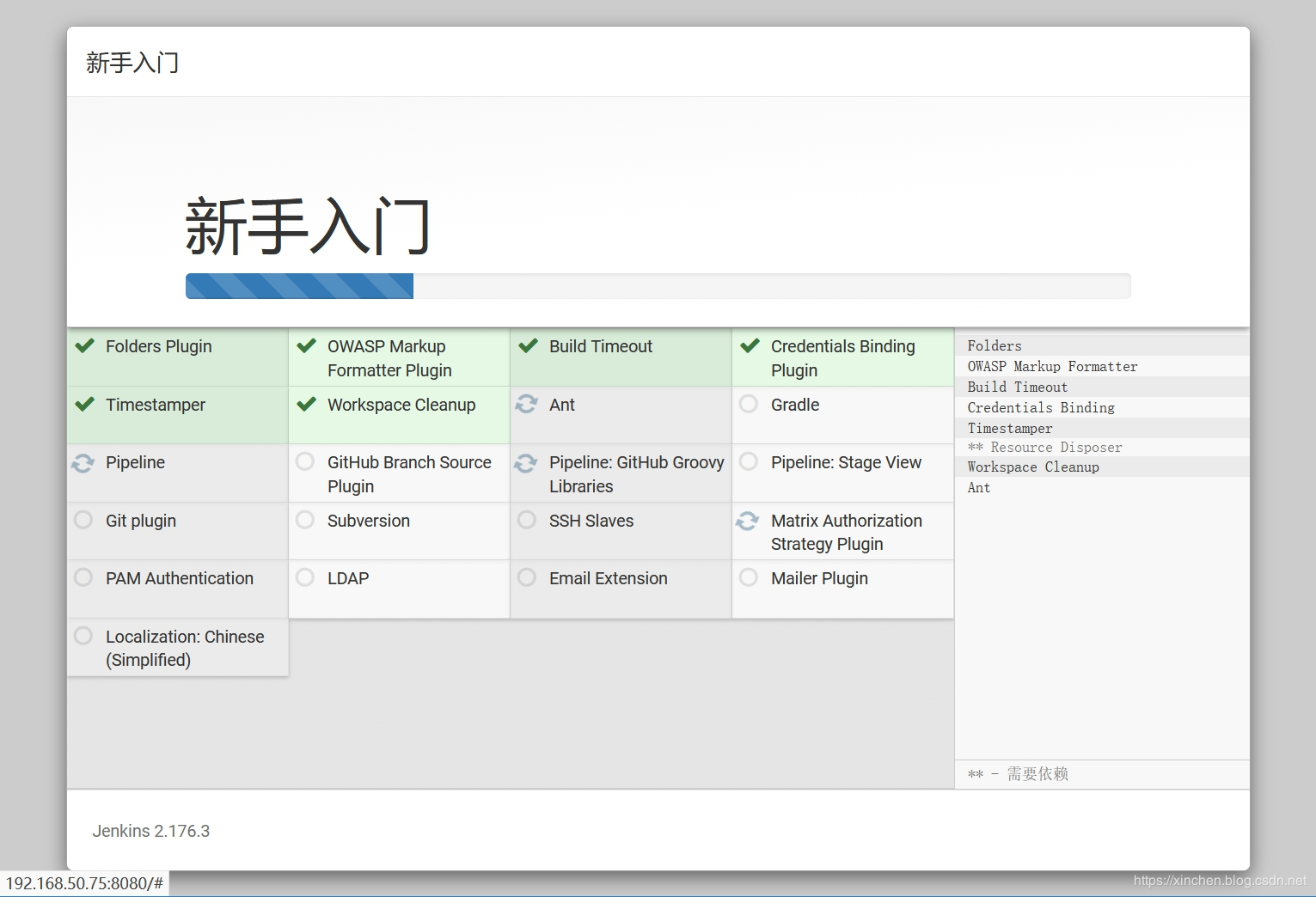Click the green checkmark beside Folders Plugin
Viewport: 1316px width, 897px height.
(84, 346)
